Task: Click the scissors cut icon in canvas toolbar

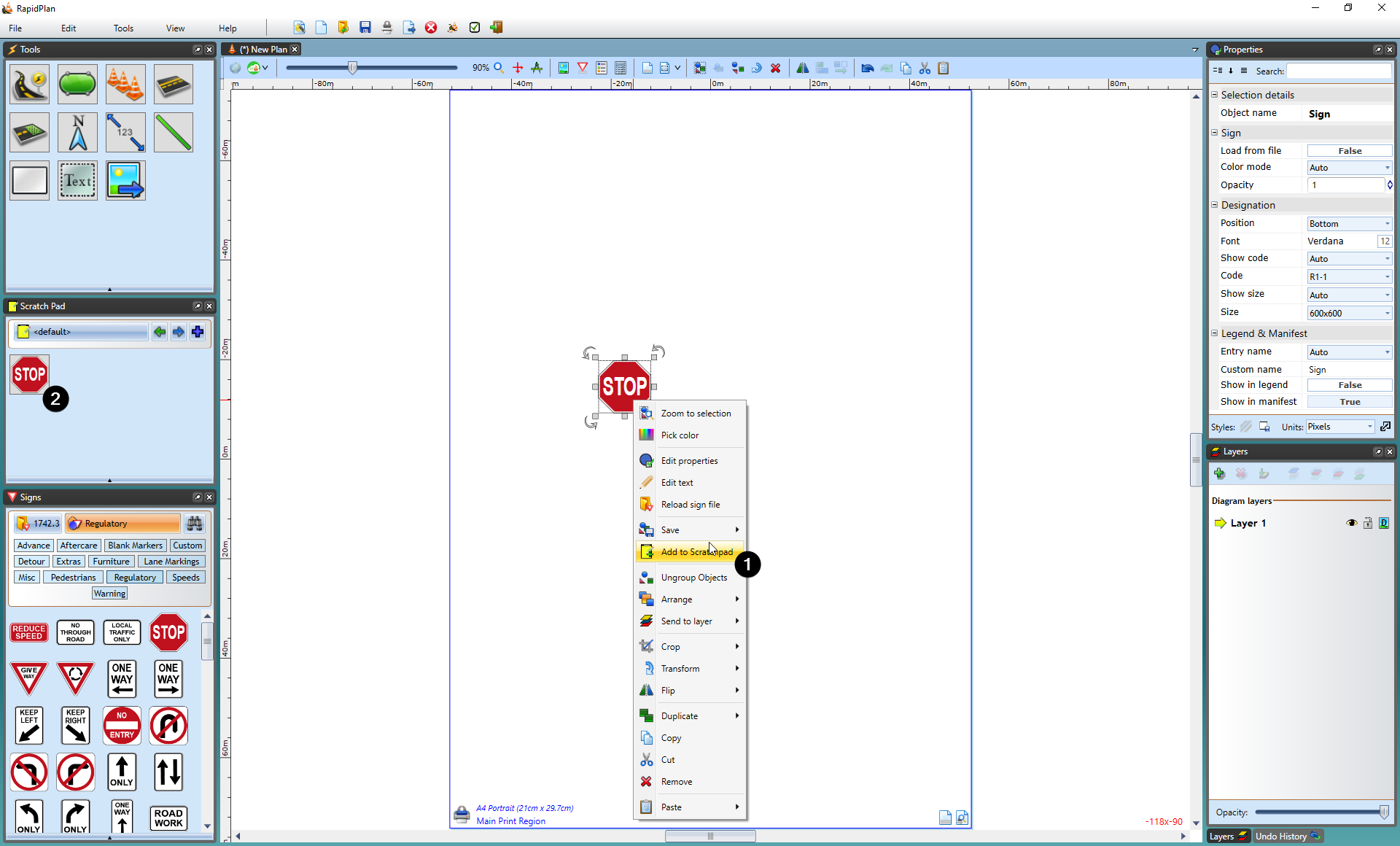Action: click(x=925, y=68)
